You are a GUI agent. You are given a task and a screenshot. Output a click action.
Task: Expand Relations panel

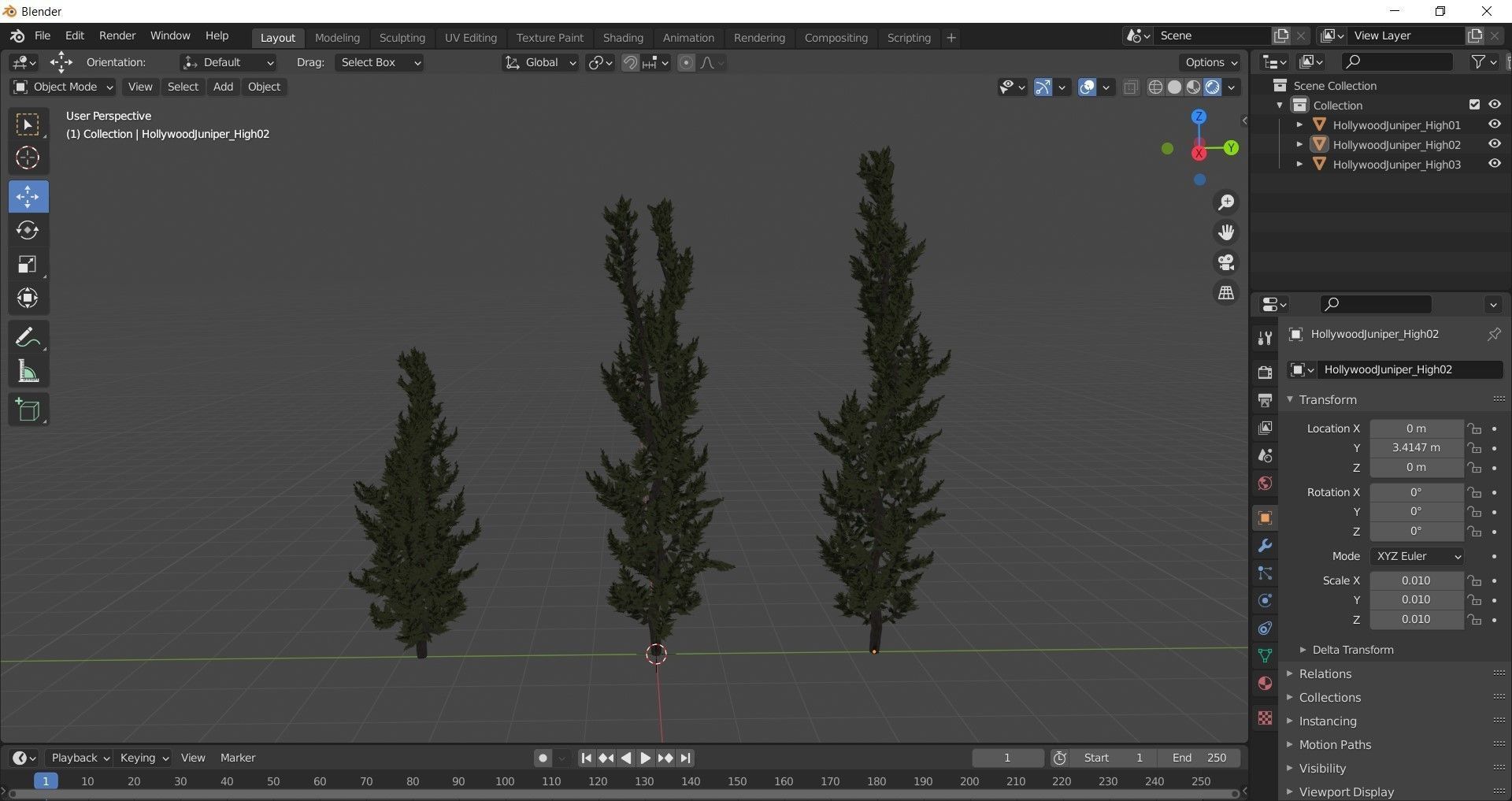[1325, 674]
